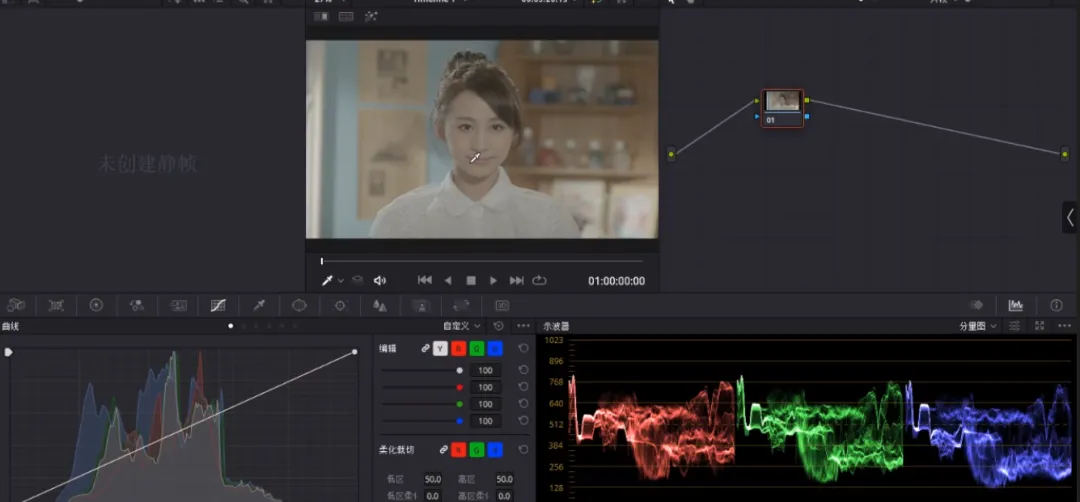Reset the green intensity slider
Image resolution: width=1080 pixels, height=502 pixels.
(x=523, y=404)
